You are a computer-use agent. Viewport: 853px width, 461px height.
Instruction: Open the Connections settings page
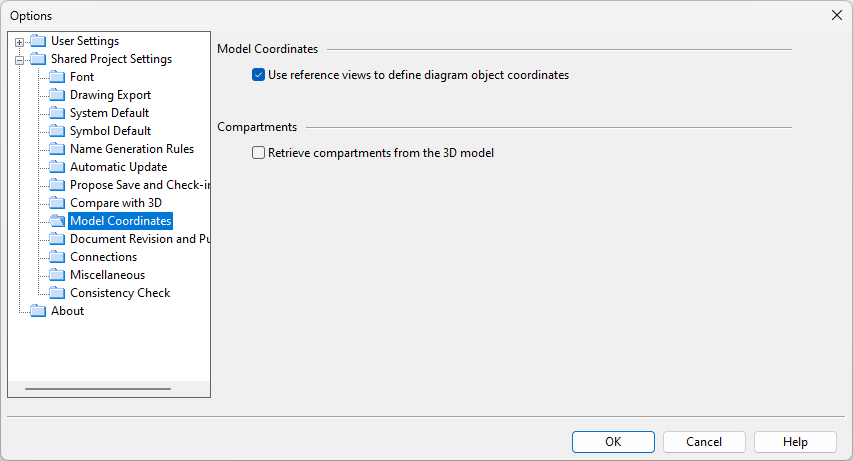[103, 257]
